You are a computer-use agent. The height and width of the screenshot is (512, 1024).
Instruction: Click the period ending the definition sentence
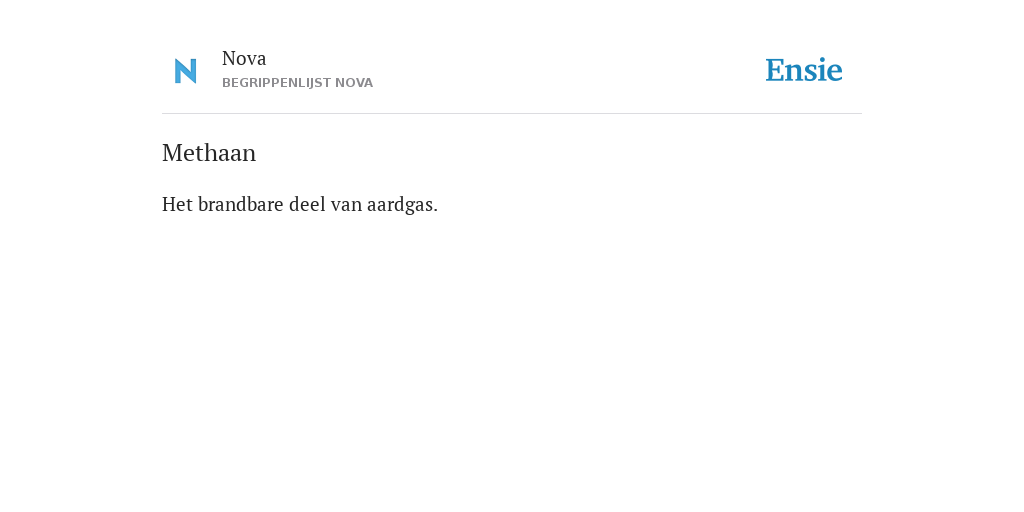436,211
